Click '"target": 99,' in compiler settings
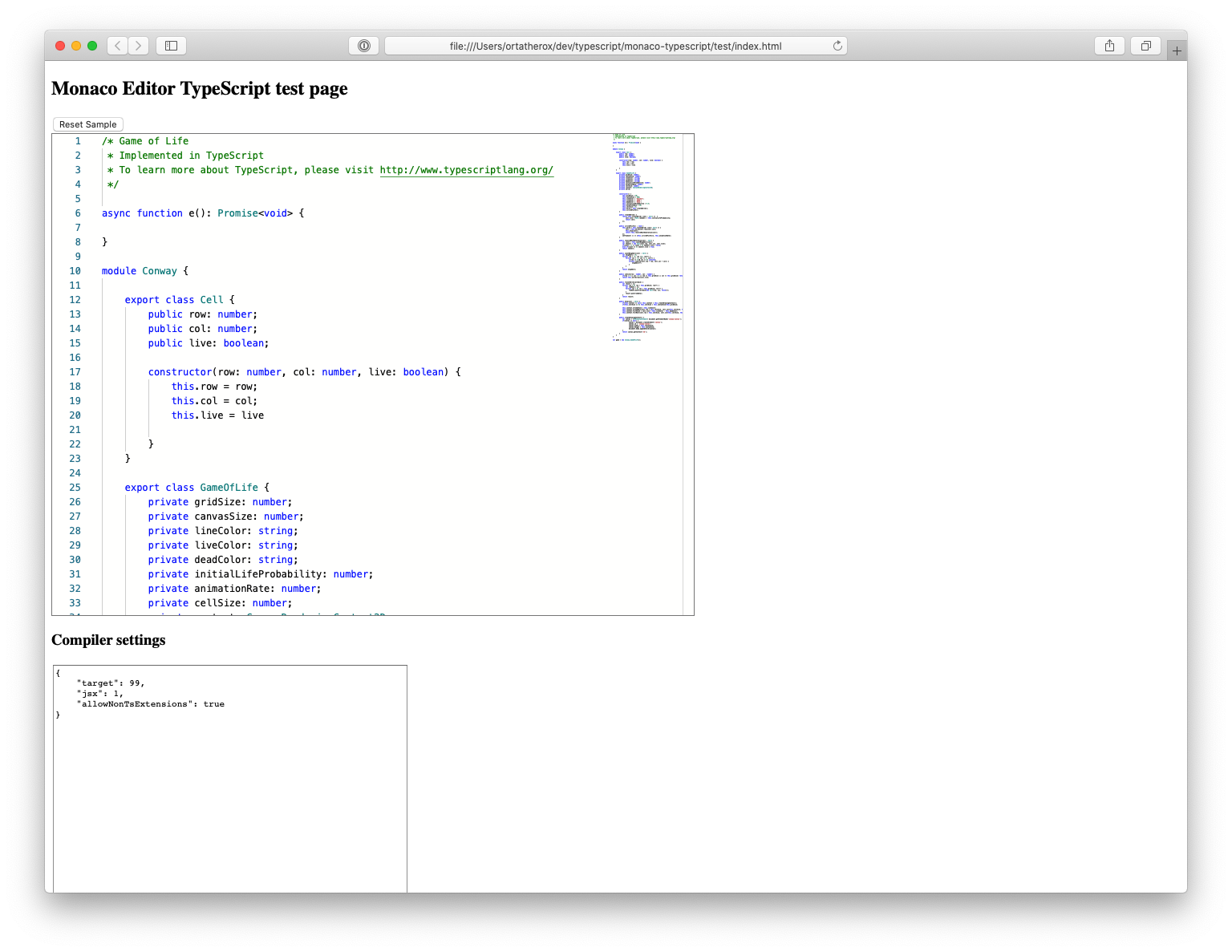The image size is (1232, 952). click(111, 683)
